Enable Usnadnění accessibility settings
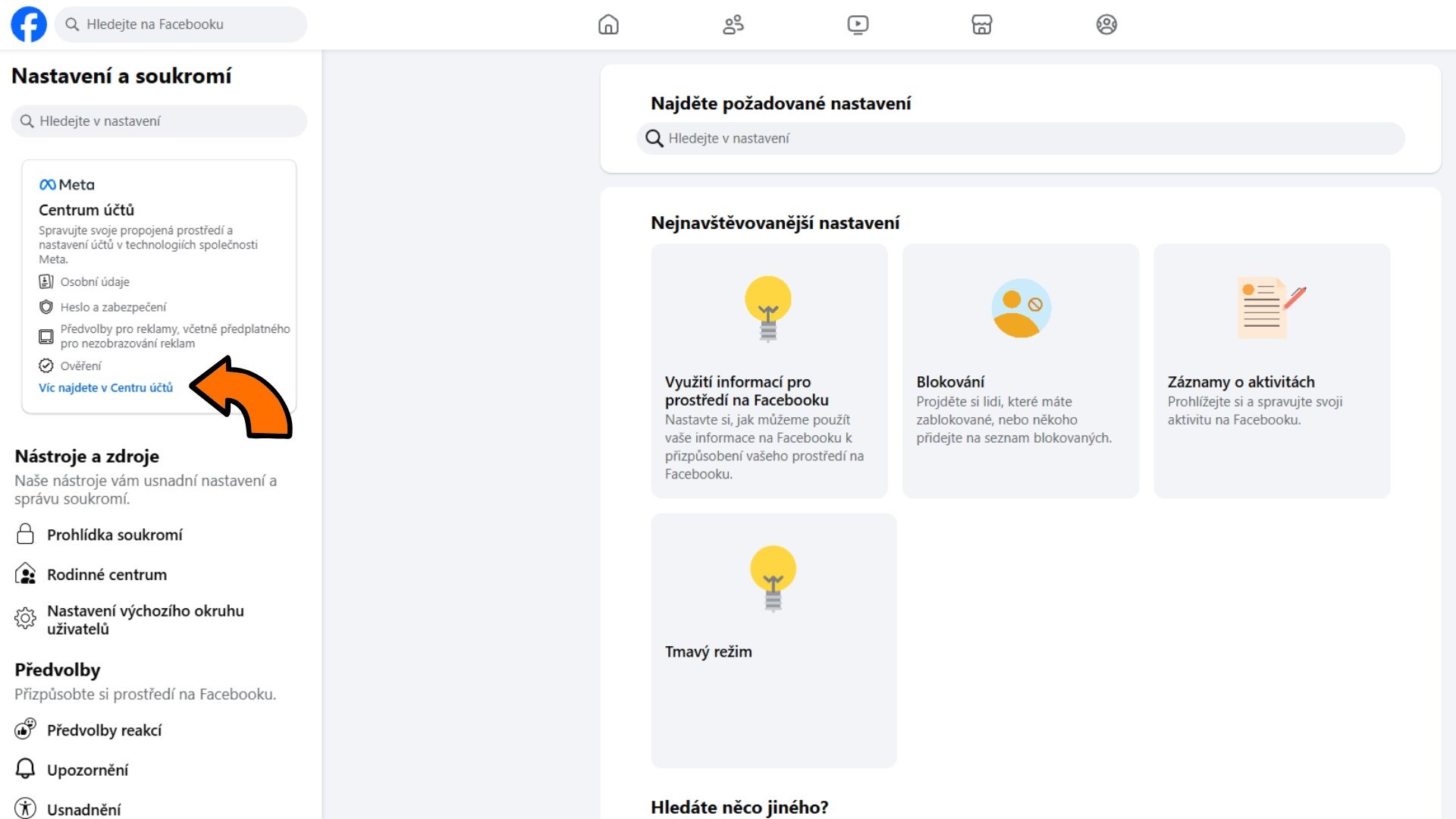Screen dimensions: 1456x819 tap(83, 808)
